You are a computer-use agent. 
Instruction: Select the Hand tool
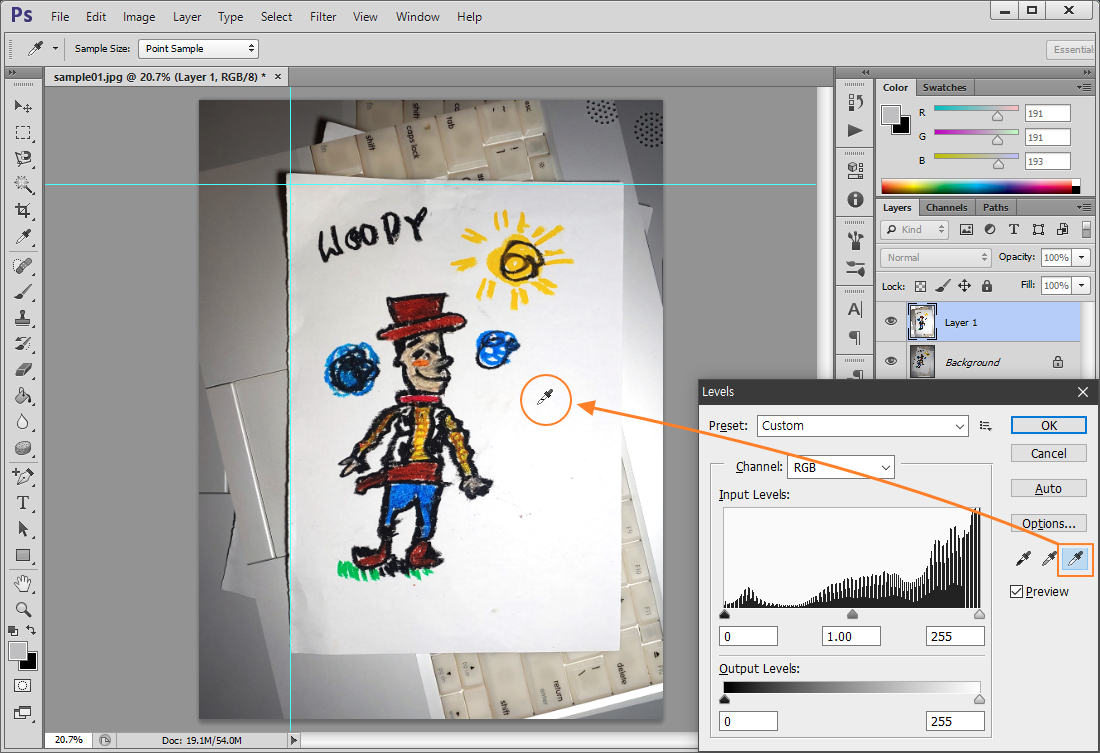pos(22,583)
